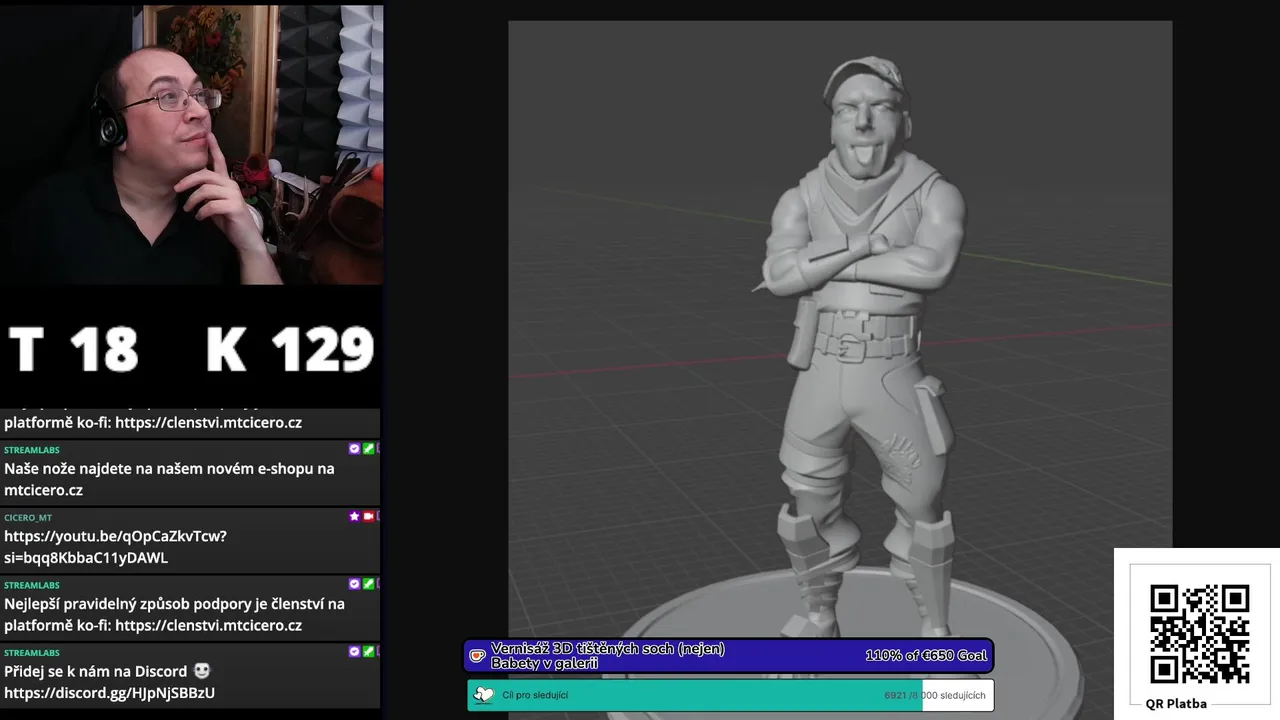Click the 'K 129' counter
Image resolution: width=1280 pixels, height=720 pixels.
point(290,350)
